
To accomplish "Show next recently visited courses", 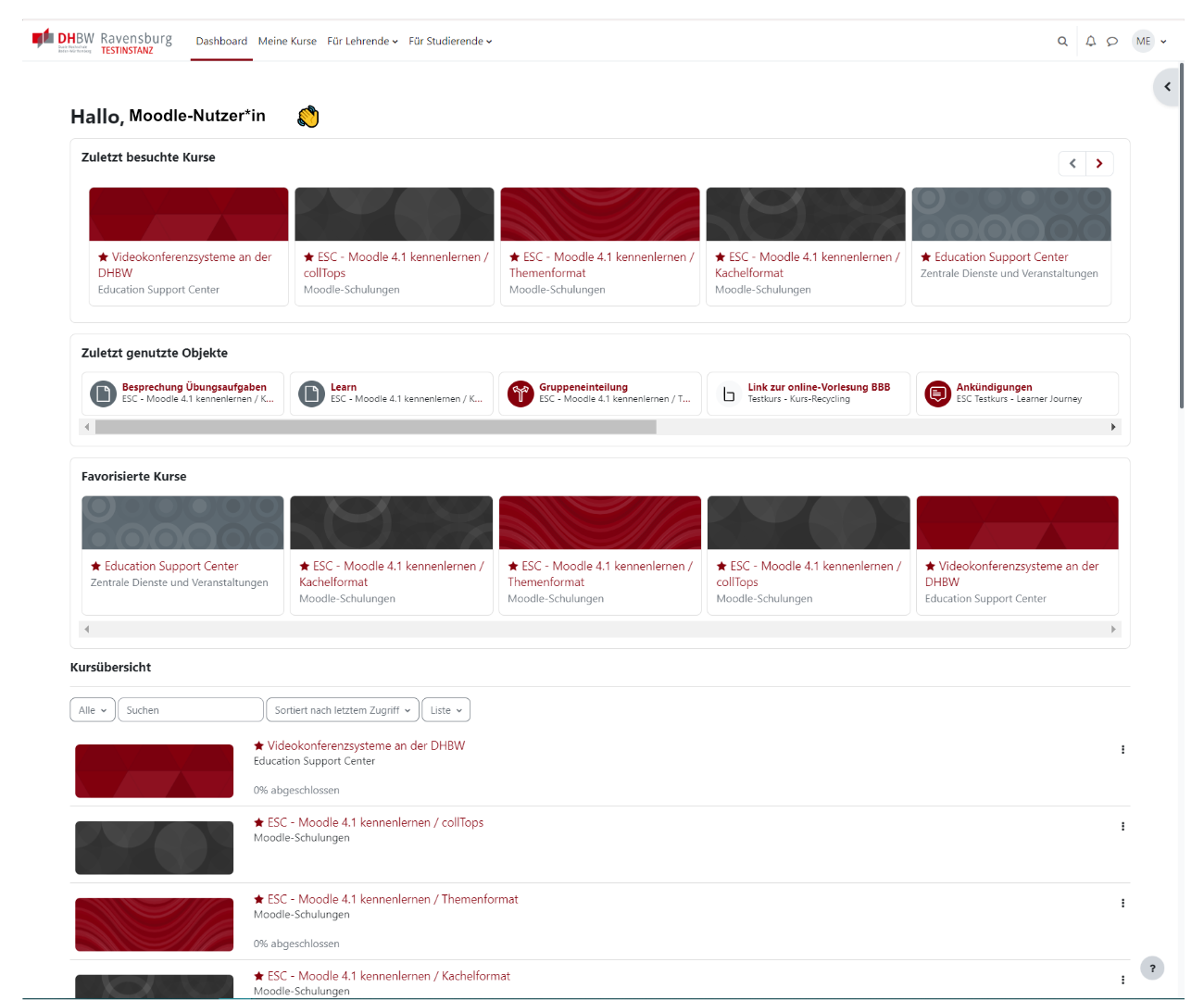I will [x=1099, y=164].
